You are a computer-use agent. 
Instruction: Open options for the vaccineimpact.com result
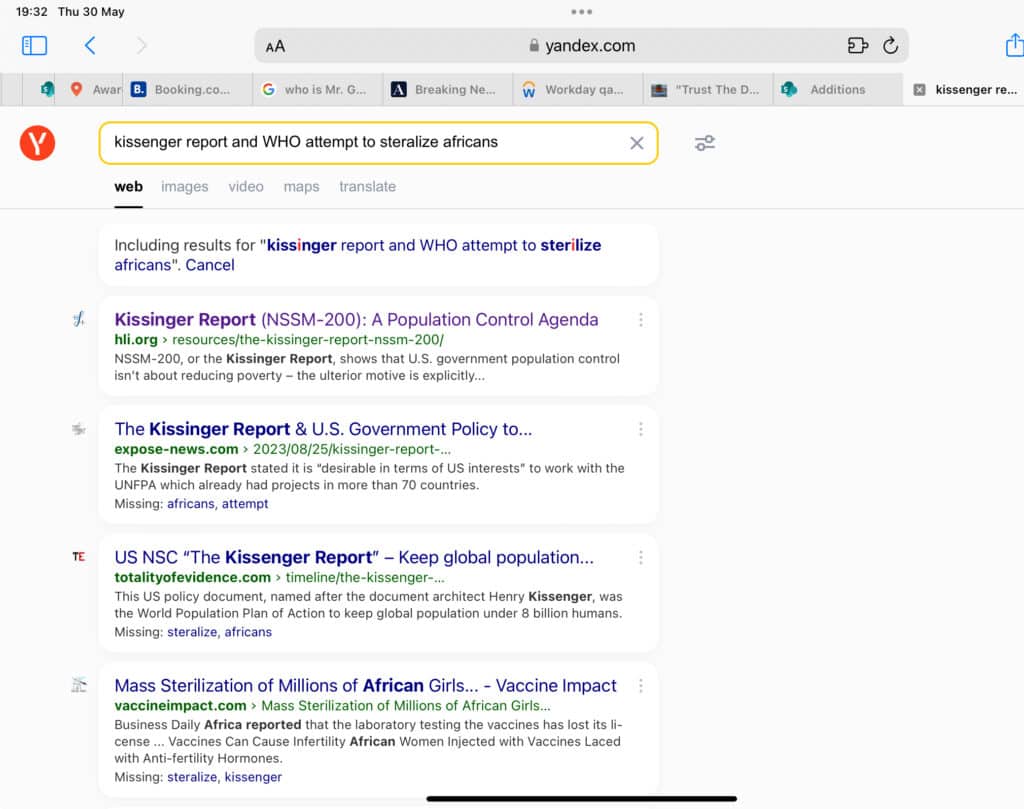(x=641, y=685)
